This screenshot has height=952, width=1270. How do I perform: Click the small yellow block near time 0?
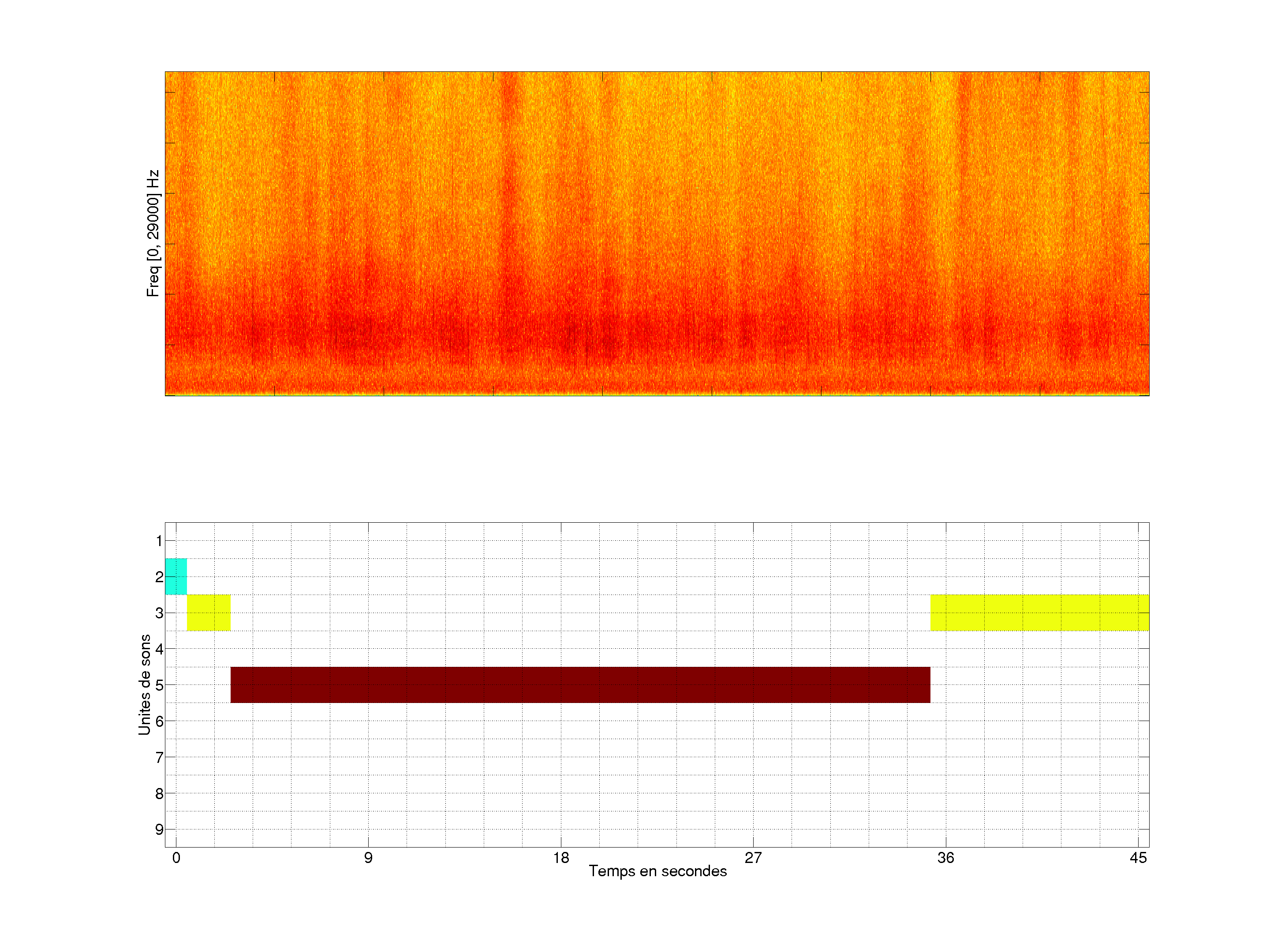pyautogui.click(x=209, y=612)
